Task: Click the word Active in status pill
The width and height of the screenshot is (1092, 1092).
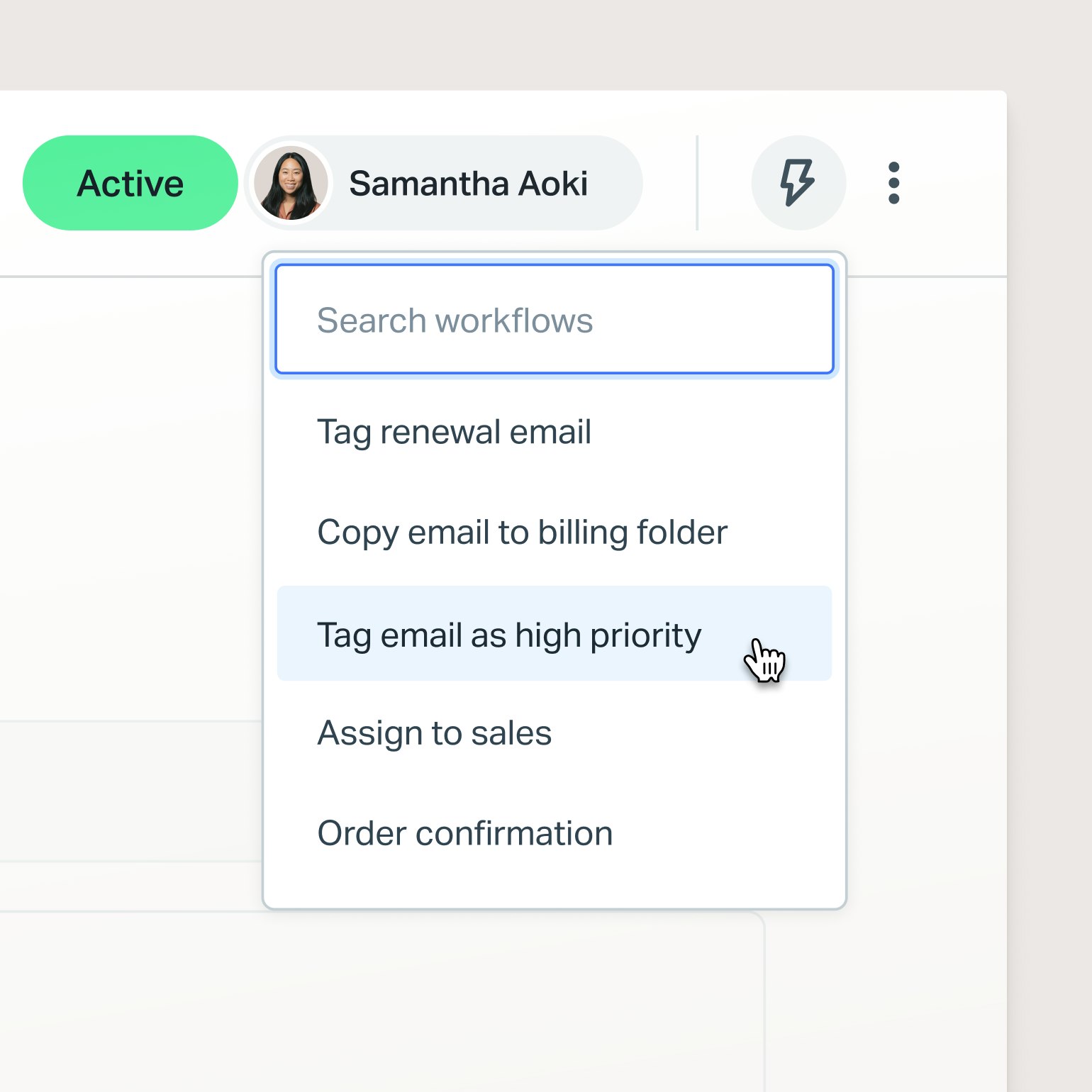Action: coord(130,184)
